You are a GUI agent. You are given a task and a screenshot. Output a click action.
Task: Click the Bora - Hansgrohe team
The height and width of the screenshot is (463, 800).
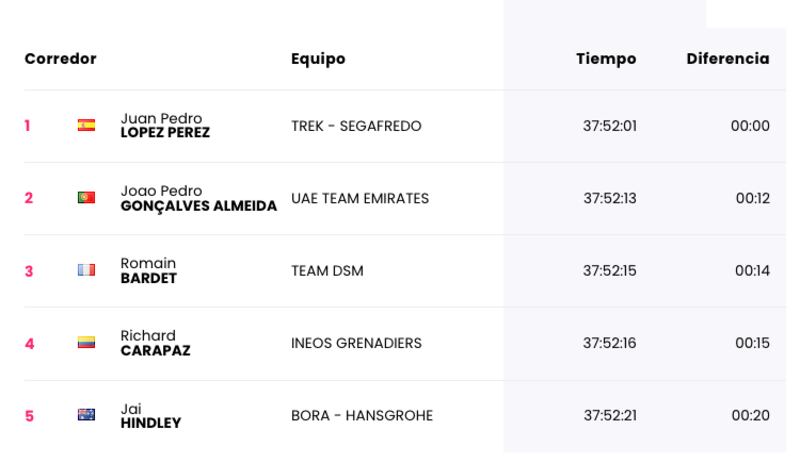[362, 416]
